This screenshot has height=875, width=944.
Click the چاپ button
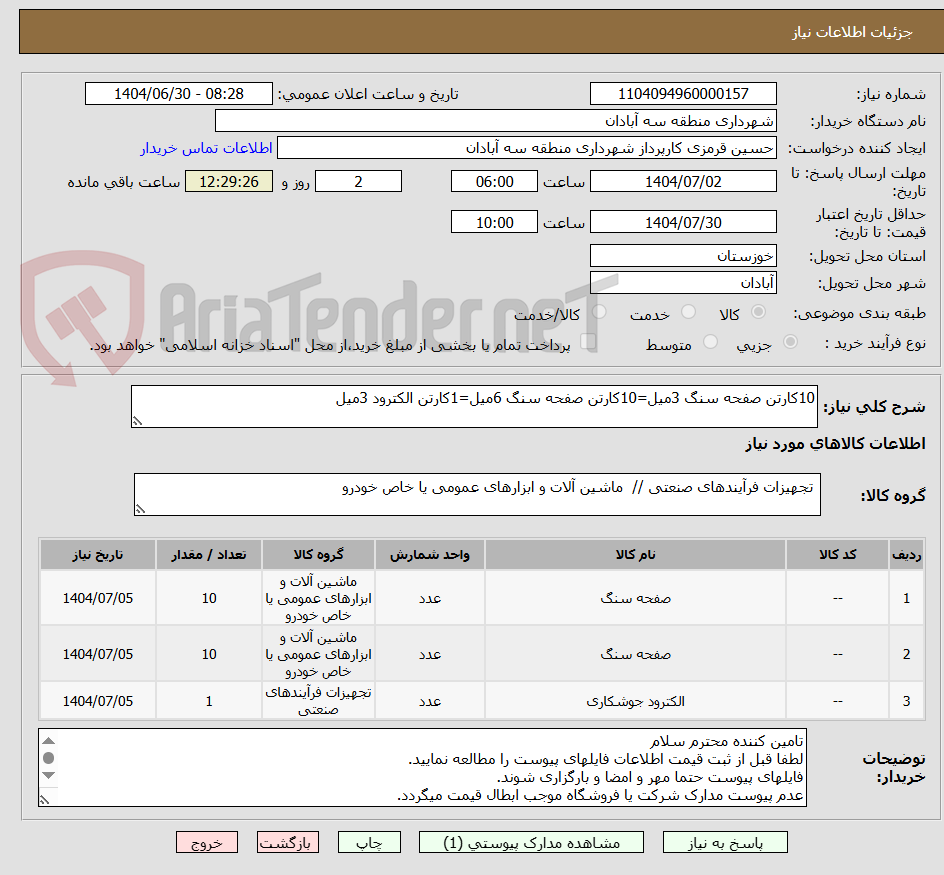[368, 842]
